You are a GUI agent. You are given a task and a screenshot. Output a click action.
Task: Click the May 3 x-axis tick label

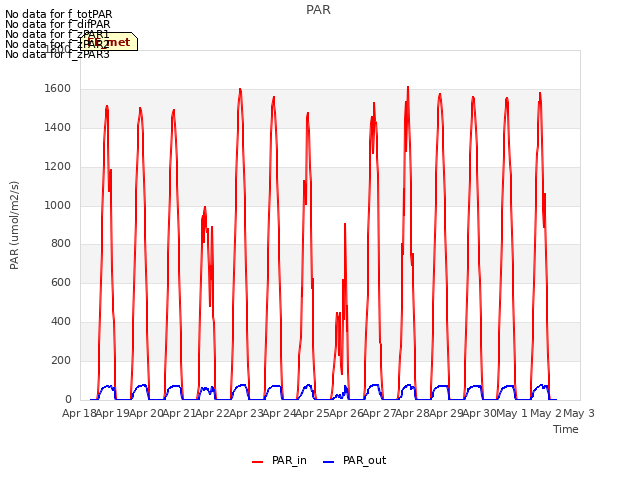(x=579, y=413)
